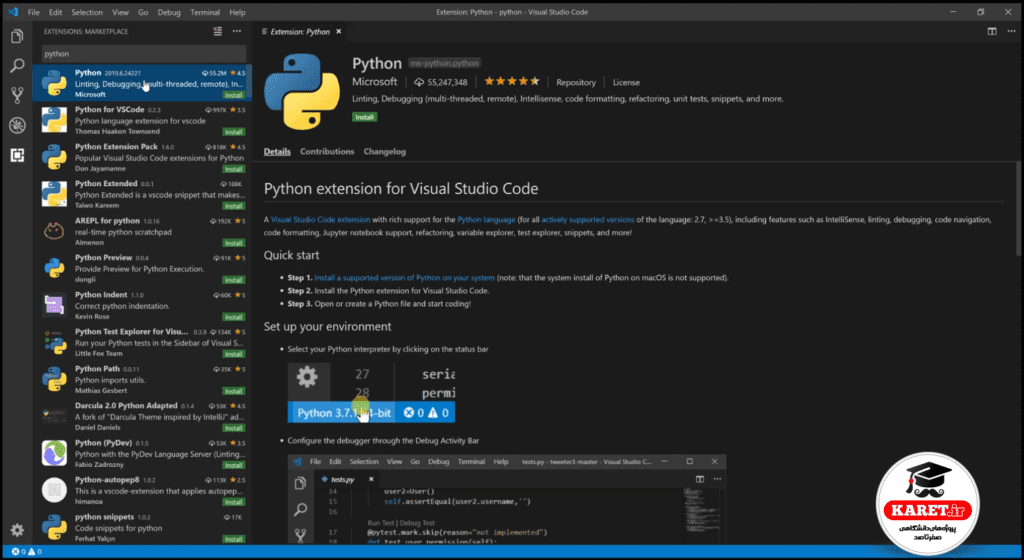The width and height of the screenshot is (1024, 560).
Task: Install Python-autopep8 extension
Action: 234,502
